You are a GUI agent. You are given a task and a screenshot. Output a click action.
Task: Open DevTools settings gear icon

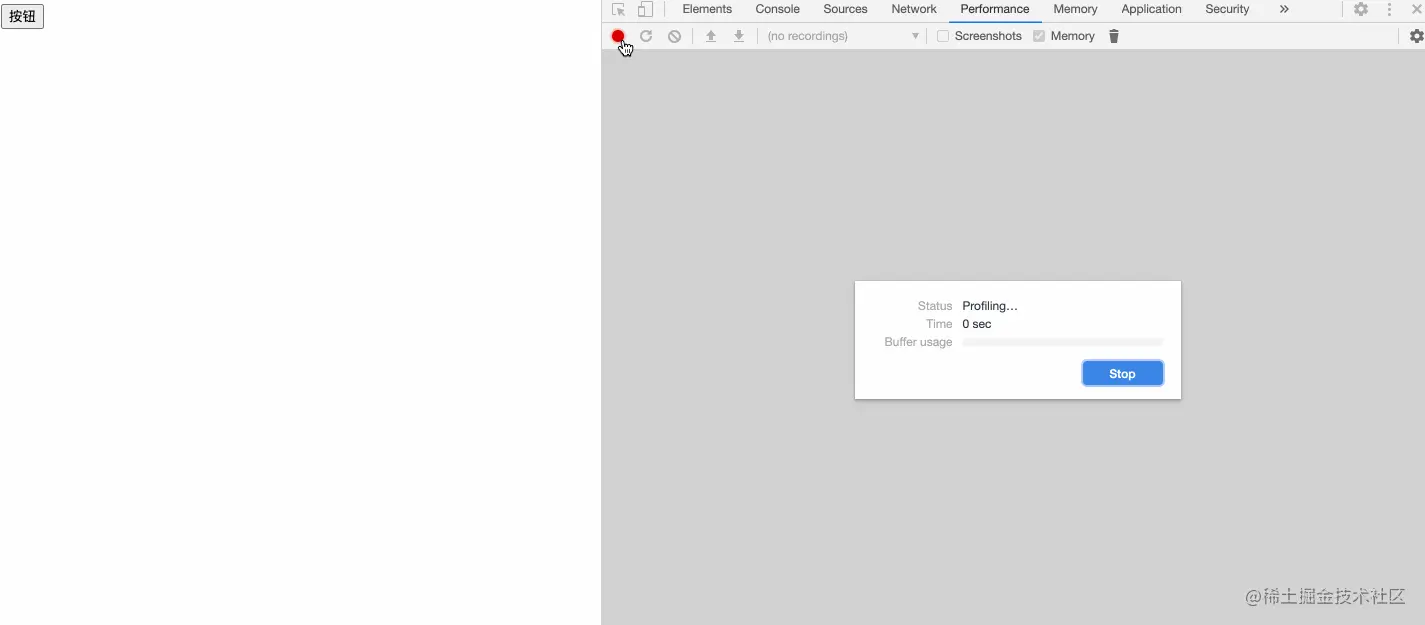(1361, 9)
